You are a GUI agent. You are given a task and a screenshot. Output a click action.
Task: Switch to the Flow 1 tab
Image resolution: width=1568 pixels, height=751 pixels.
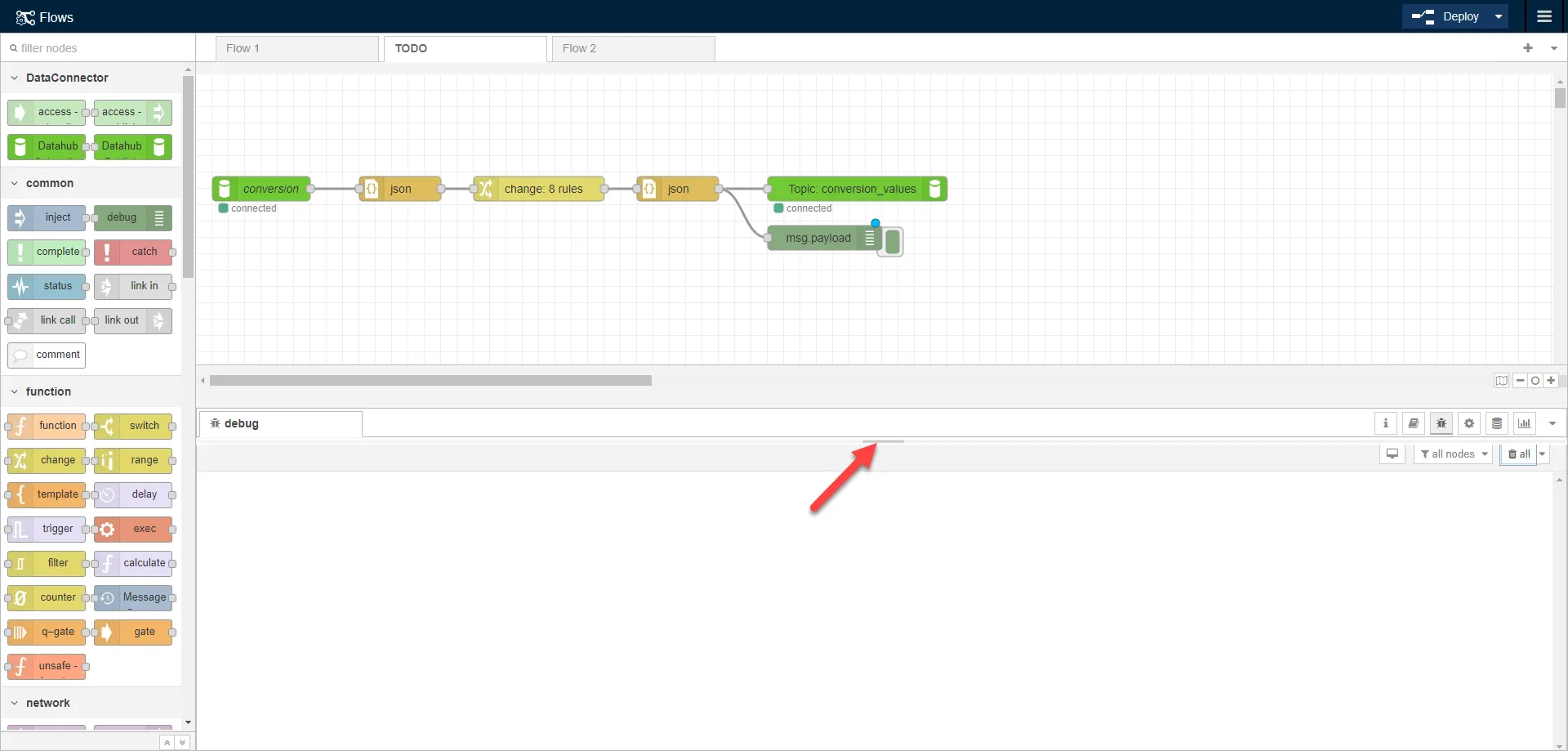(x=297, y=48)
